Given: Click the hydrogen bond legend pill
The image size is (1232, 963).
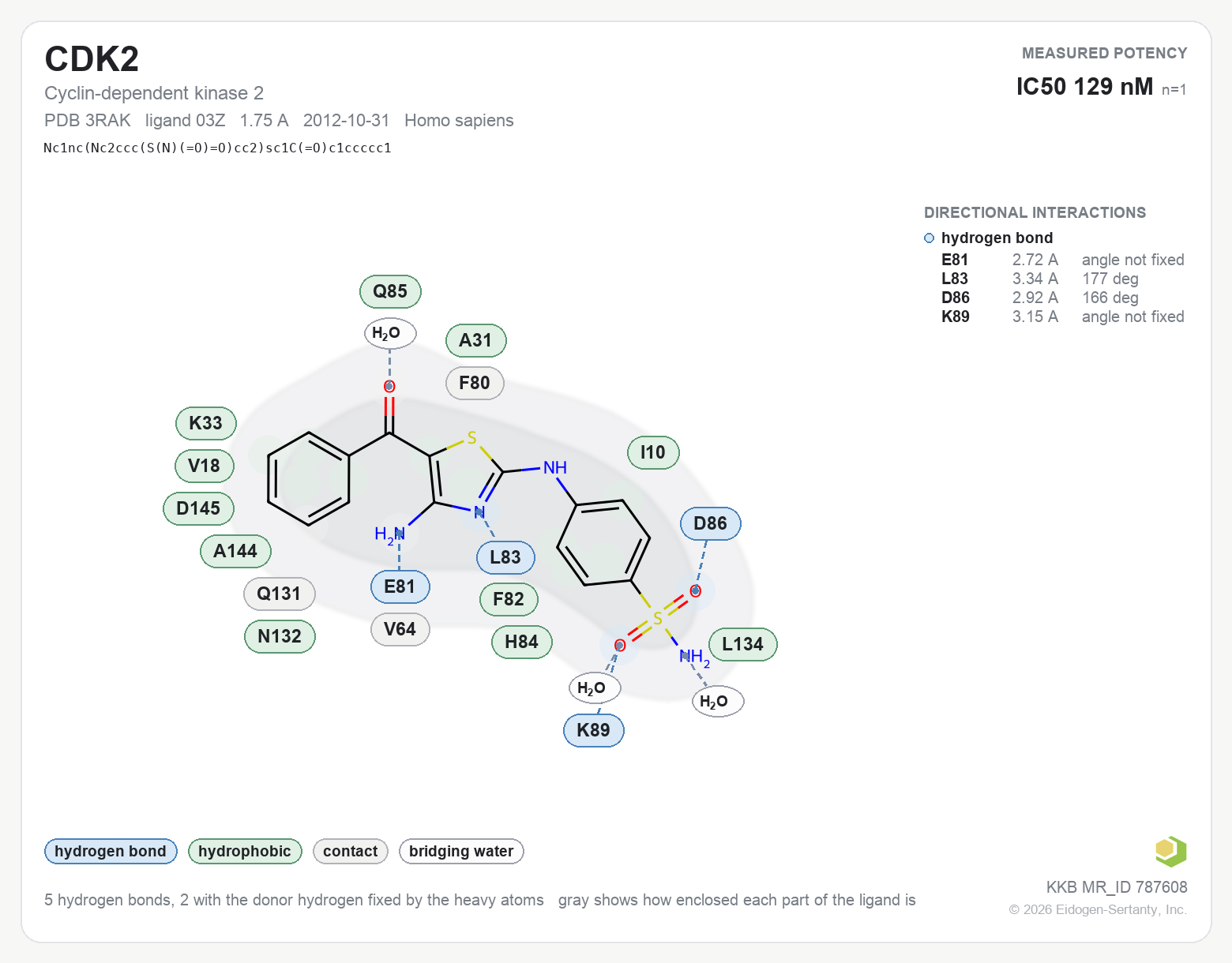Looking at the screenshot, I should pos(111,851).
